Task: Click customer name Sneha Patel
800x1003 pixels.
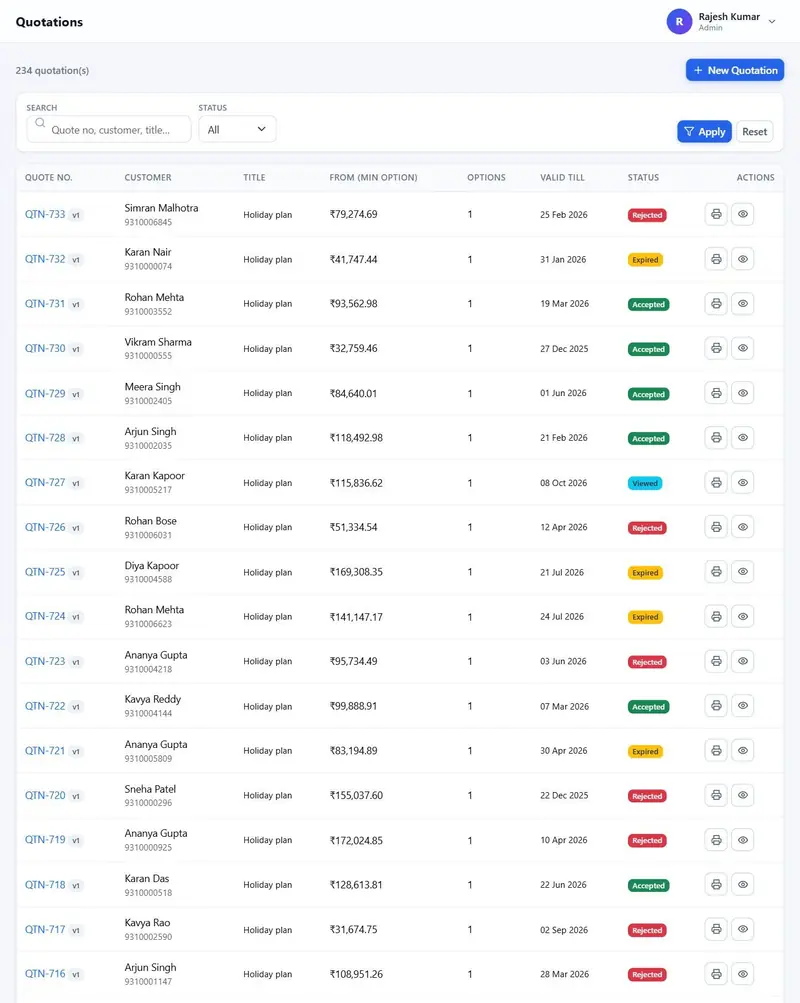Action: pyautogui.click(x=150, y=789)
